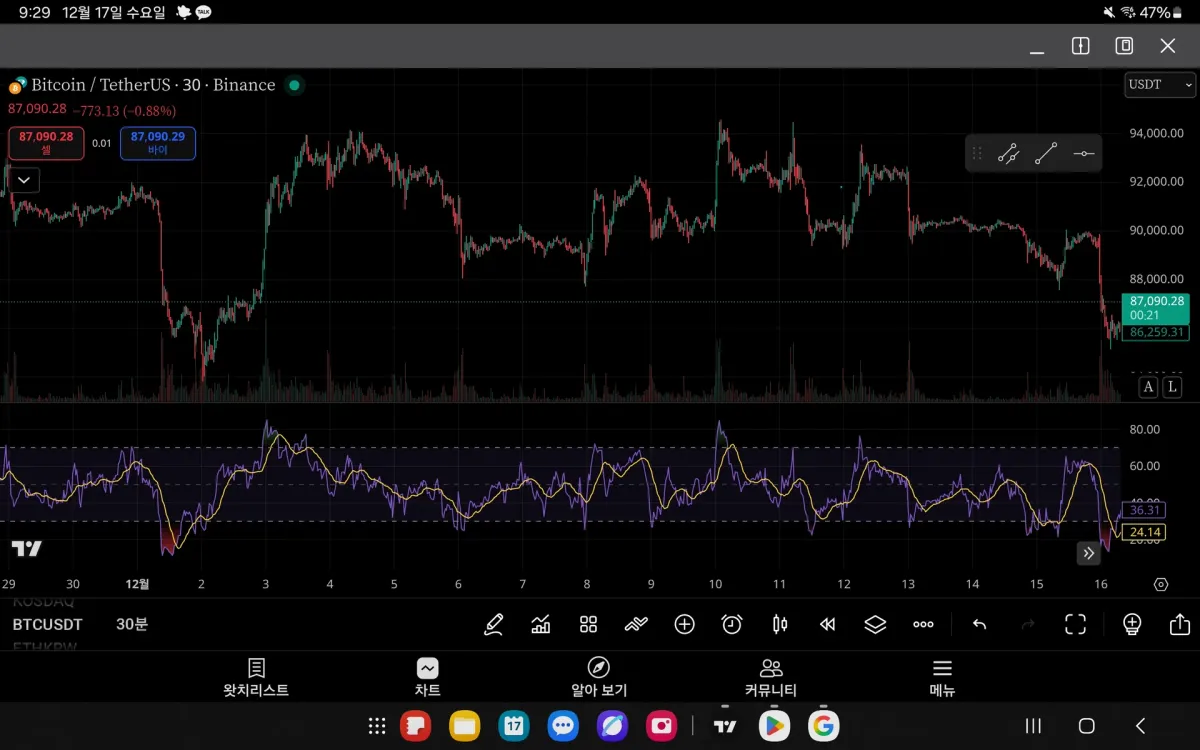Tap the bar replay rewind icon
The height and width of the screenshot is (750, 1200).
[x=827, y=625]
